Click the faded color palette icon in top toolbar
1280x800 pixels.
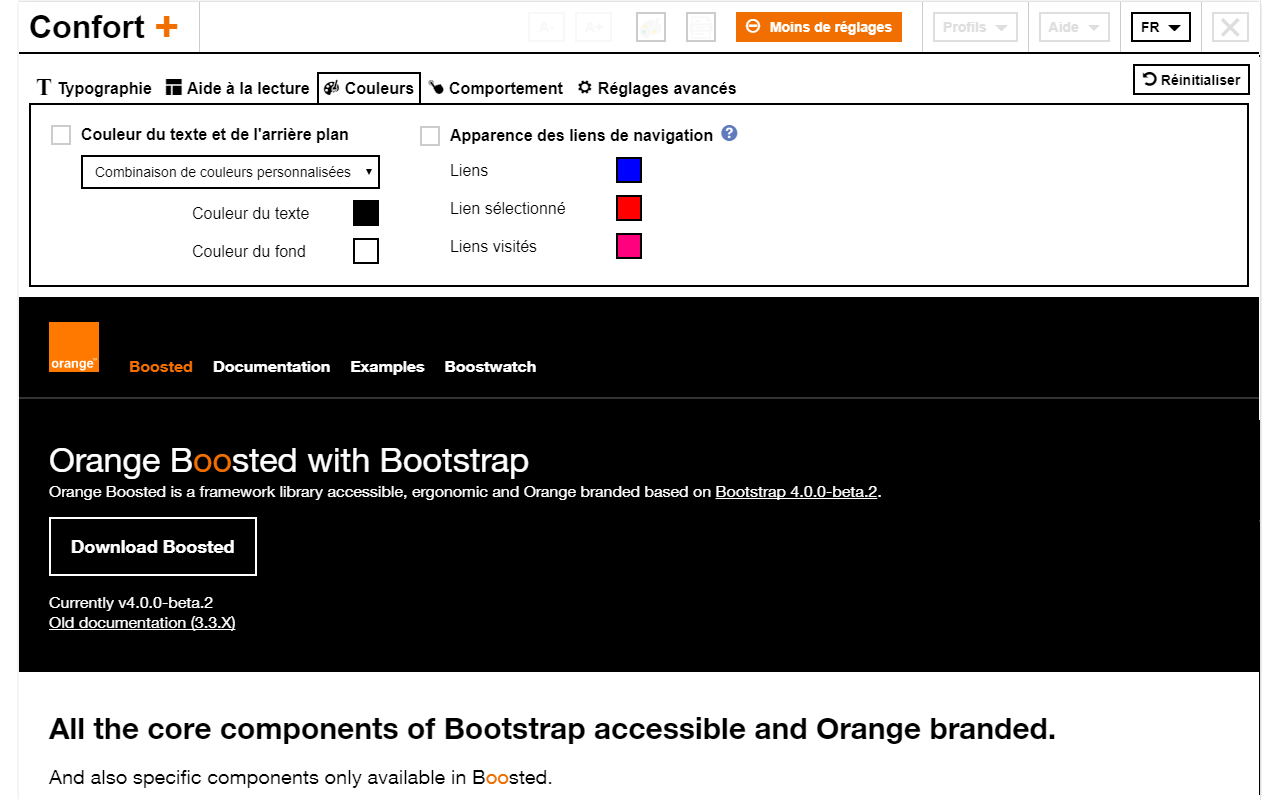tap(651, 27)
